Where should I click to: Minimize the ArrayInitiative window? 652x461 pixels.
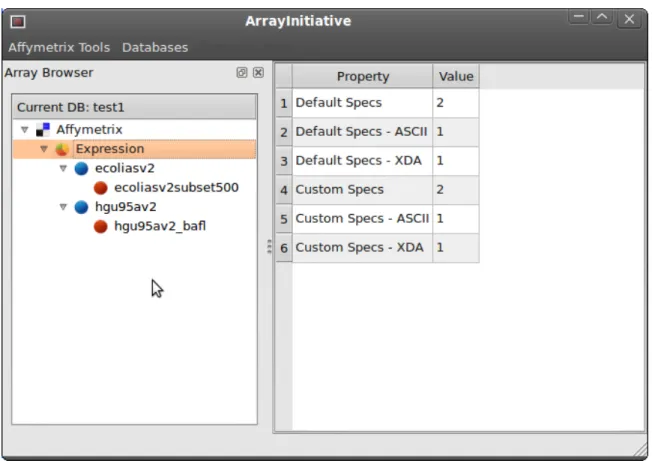(579, 17)
